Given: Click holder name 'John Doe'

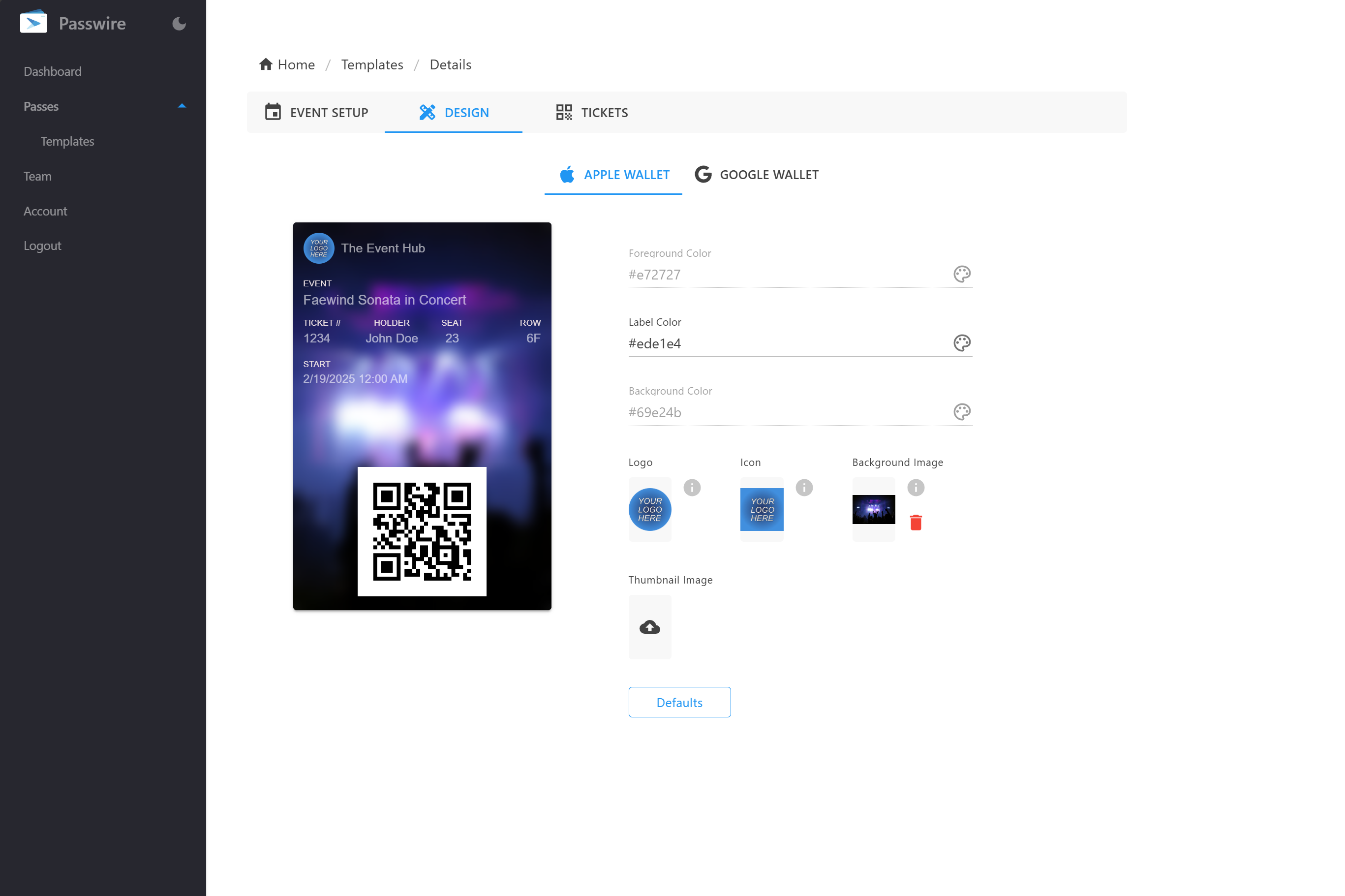Looking at the screenshot, I should point(392,339).
